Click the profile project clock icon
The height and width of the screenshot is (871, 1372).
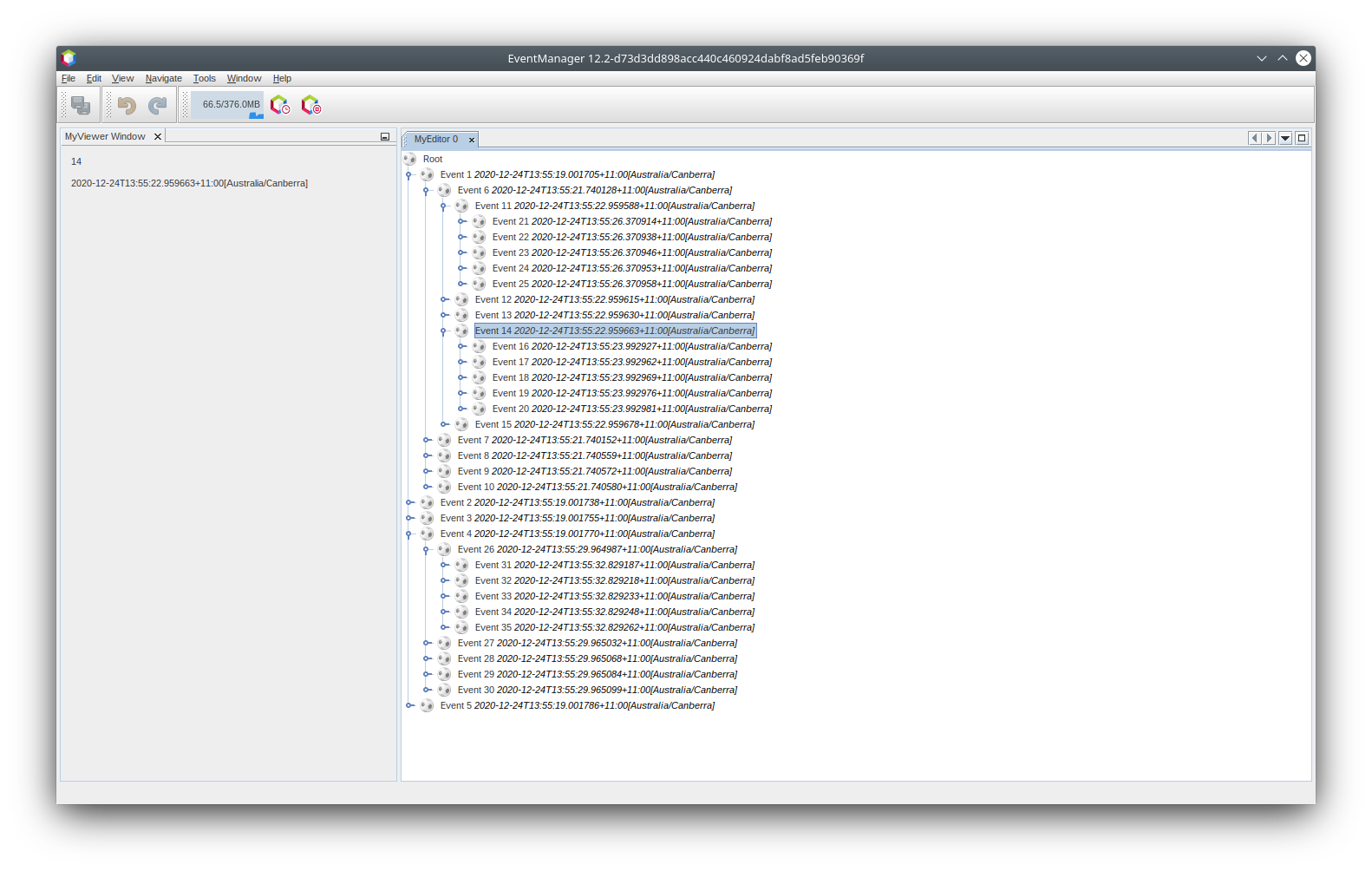coord(279,105)
